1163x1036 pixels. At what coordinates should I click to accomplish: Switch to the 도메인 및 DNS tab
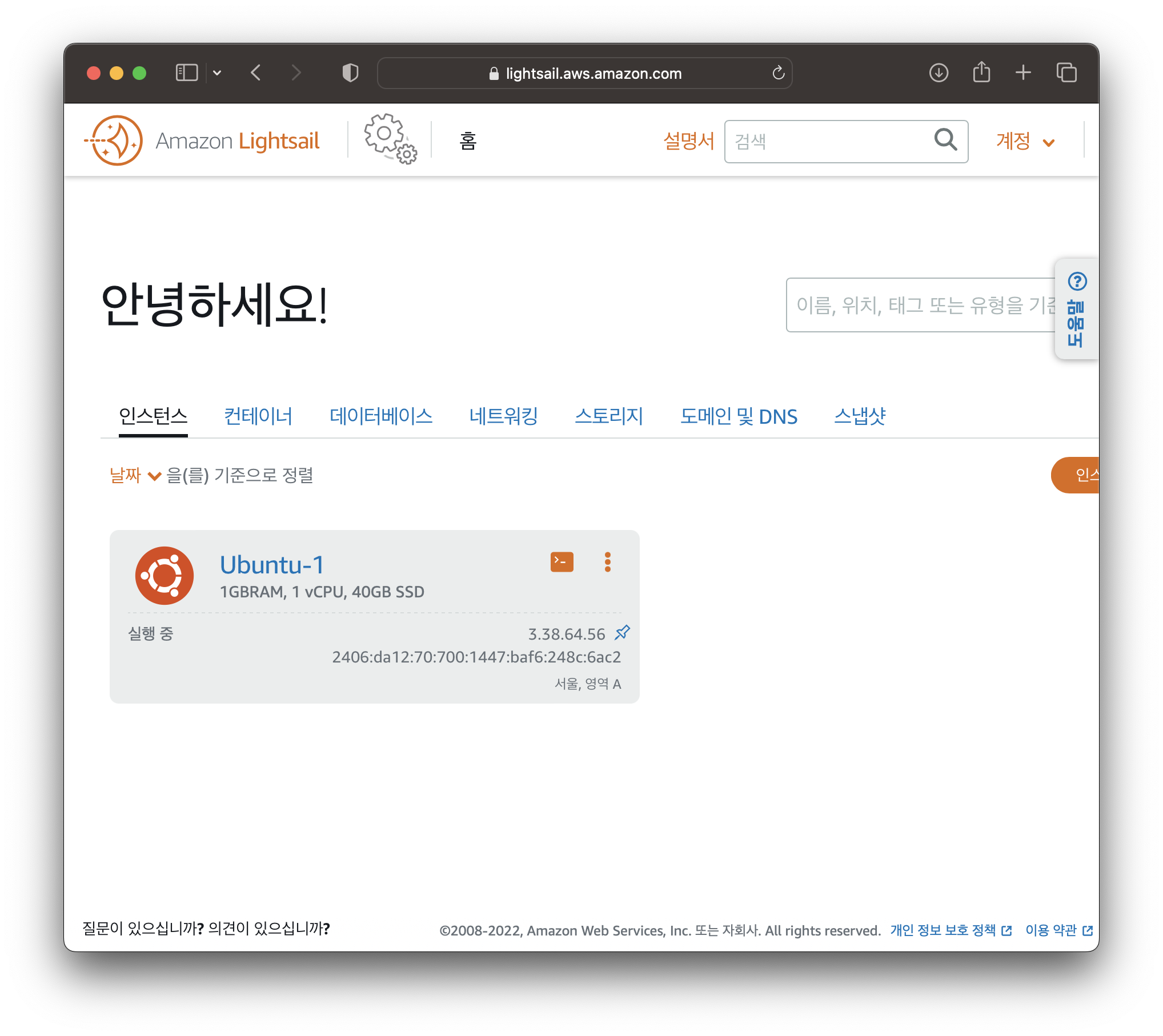coord(738,416)
